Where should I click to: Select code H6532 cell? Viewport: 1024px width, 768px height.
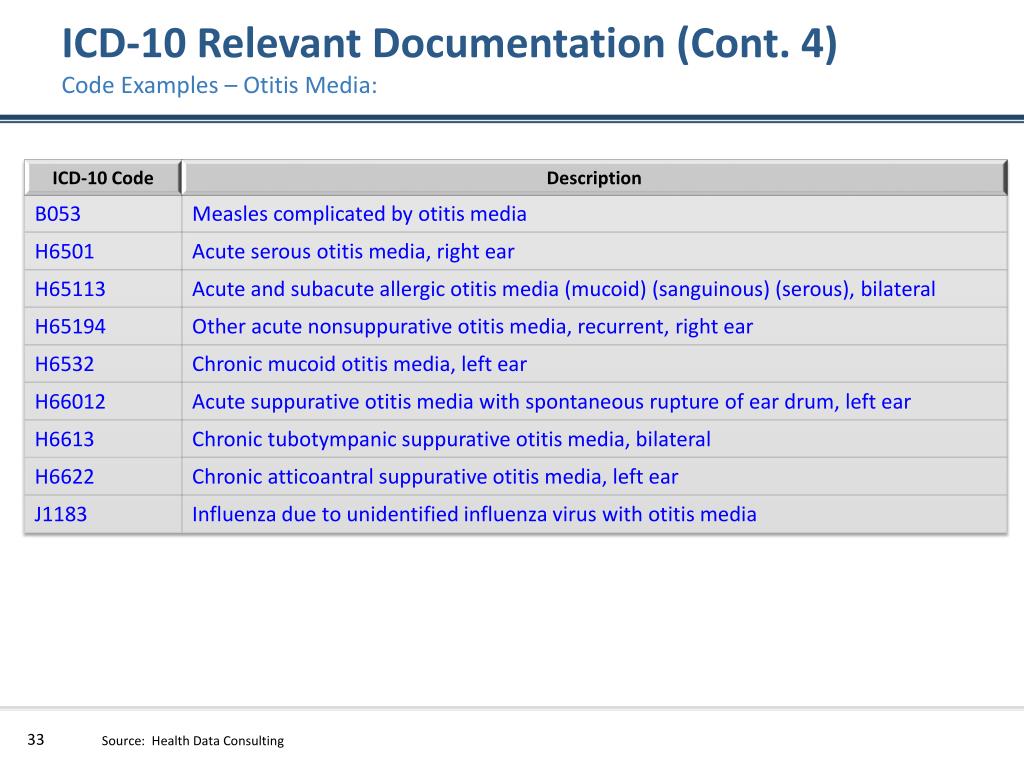tap(103, 364)
